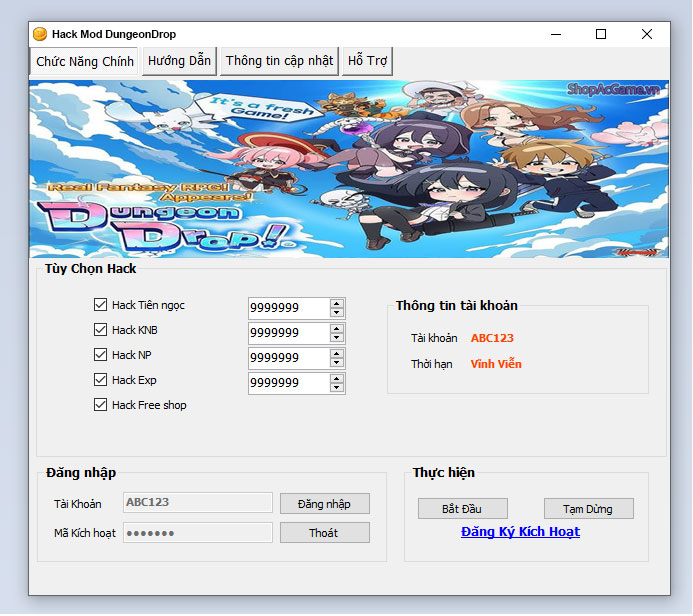Decrease Hack NP value with down arrow

pos(337,363)
